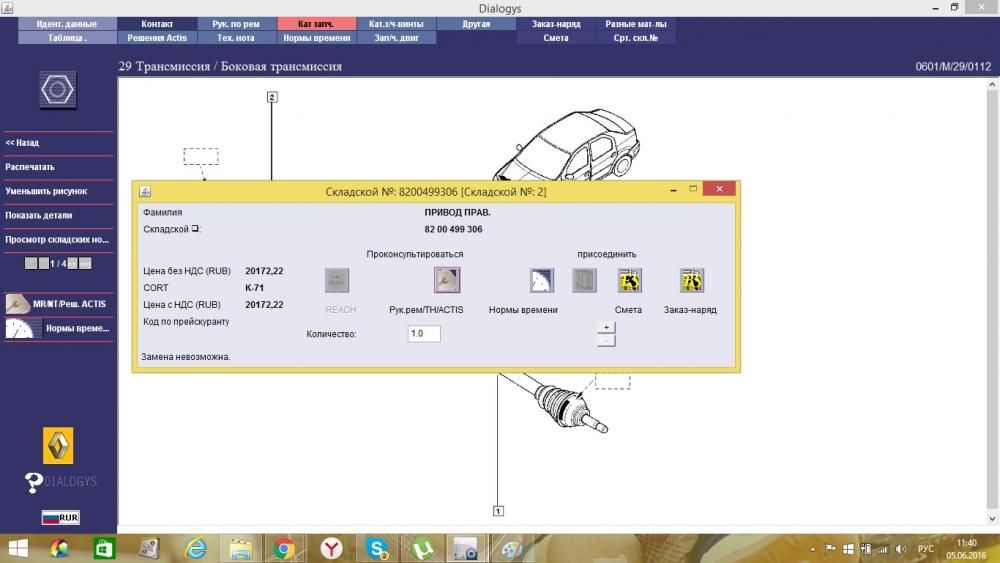This screenshot has height=563, width=1000.
Task: Attach part to Заказ-наряд via yellow icon
Action: coord(692,281)
